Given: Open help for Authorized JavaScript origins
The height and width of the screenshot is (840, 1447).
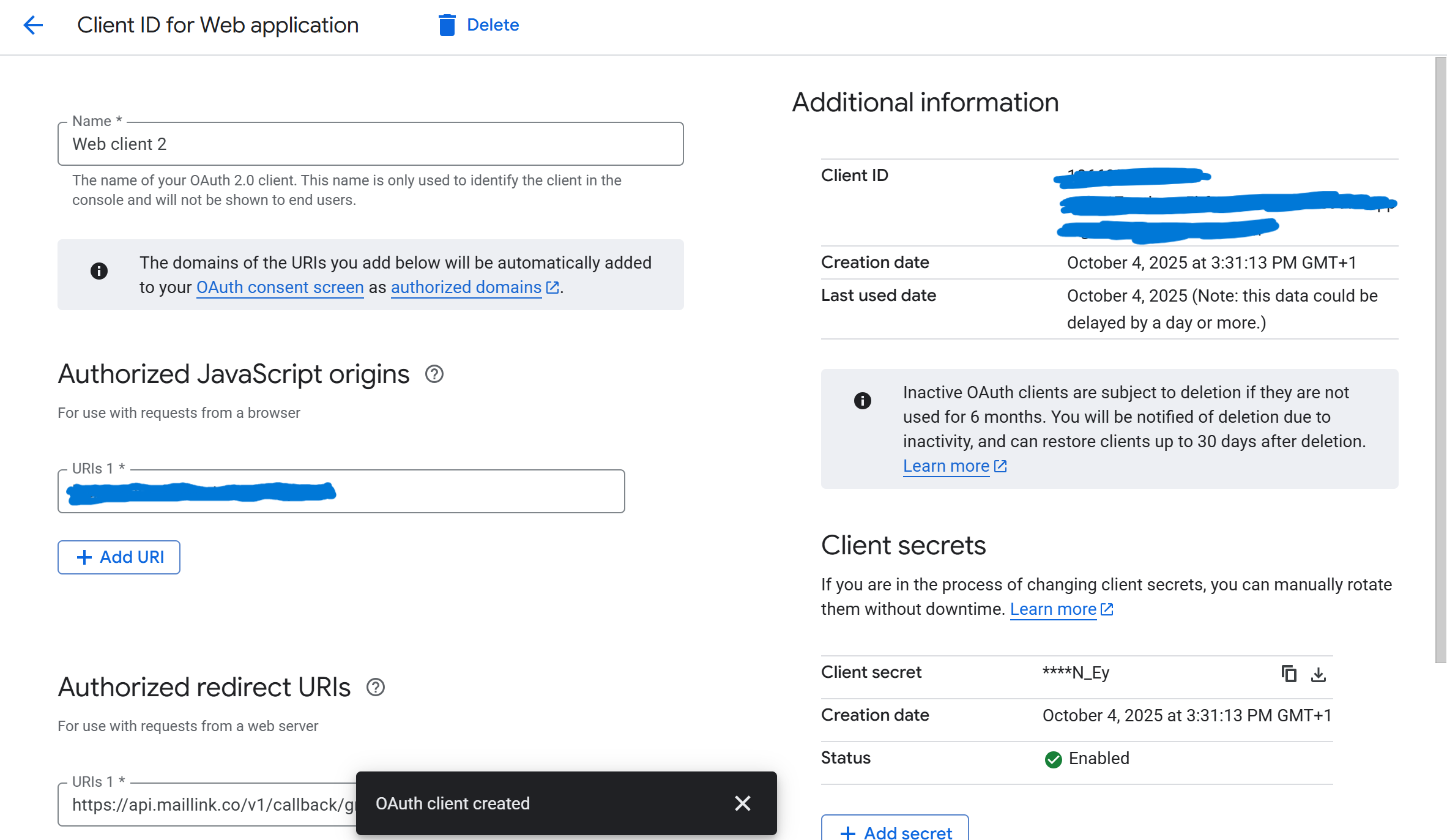Looking at the screenshot, I should [x=434, y=374].
